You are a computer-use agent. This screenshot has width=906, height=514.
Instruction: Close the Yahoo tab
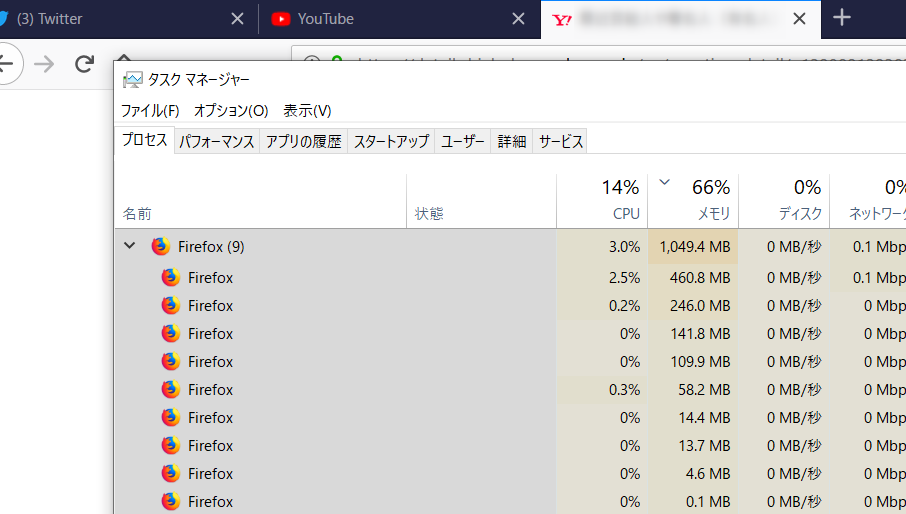(x=799, y=19)
